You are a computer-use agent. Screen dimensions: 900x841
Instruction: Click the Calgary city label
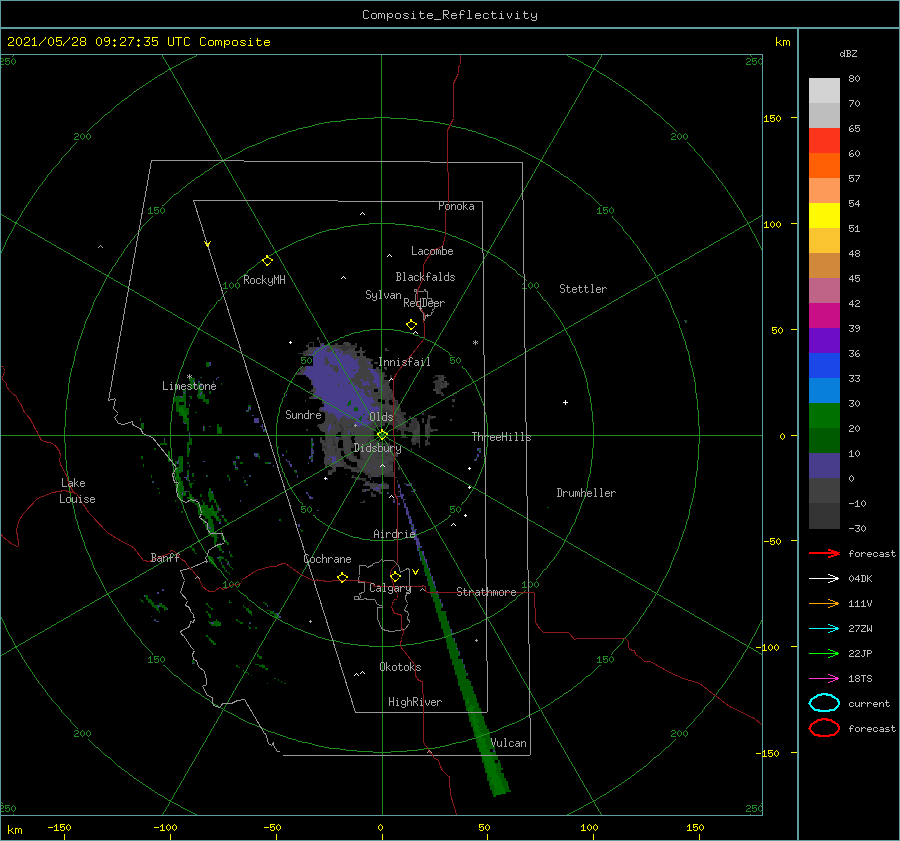coord(390,588)
